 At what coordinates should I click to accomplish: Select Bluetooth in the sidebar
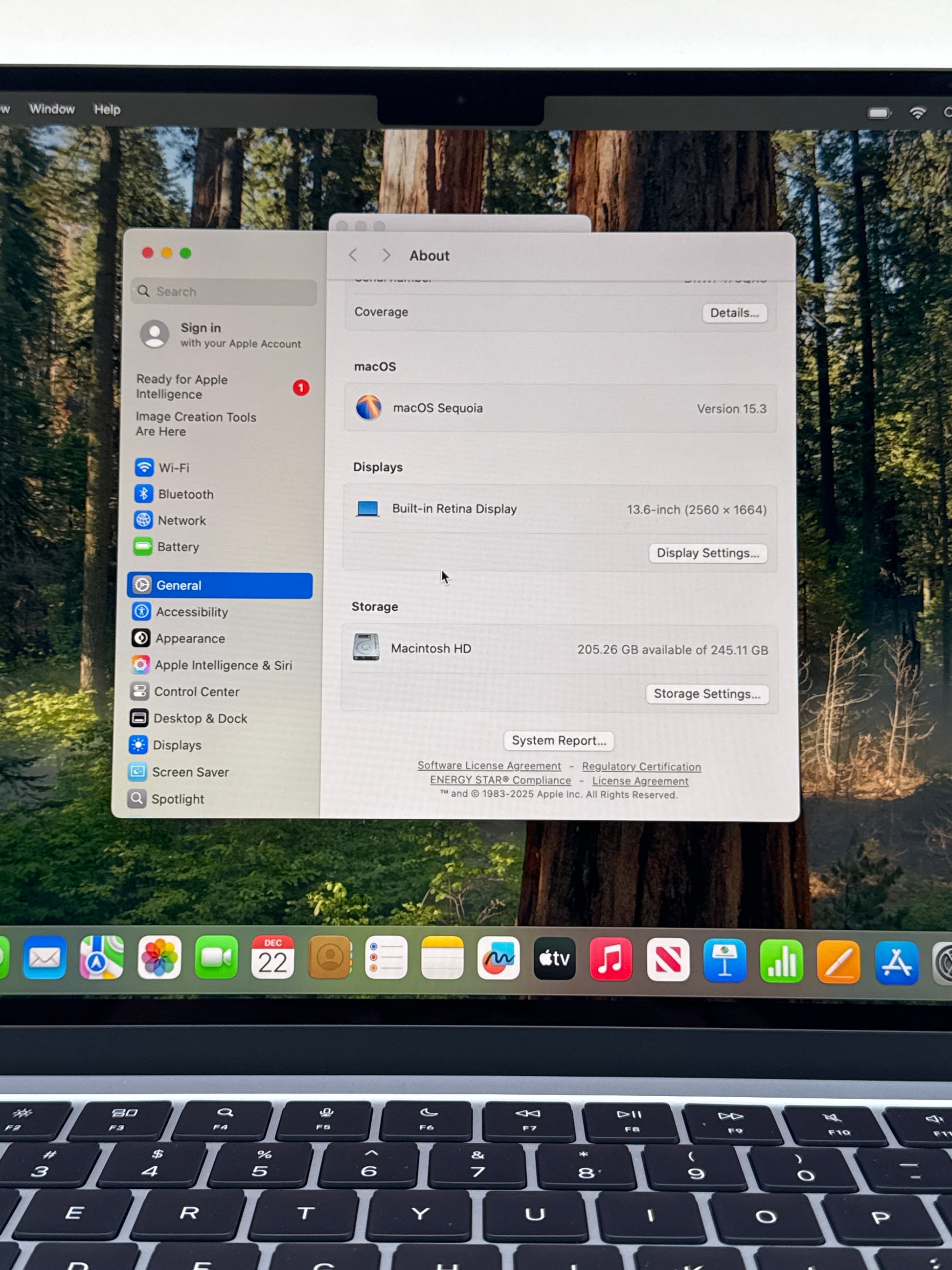pyautogui.click(x=185, y=494)
